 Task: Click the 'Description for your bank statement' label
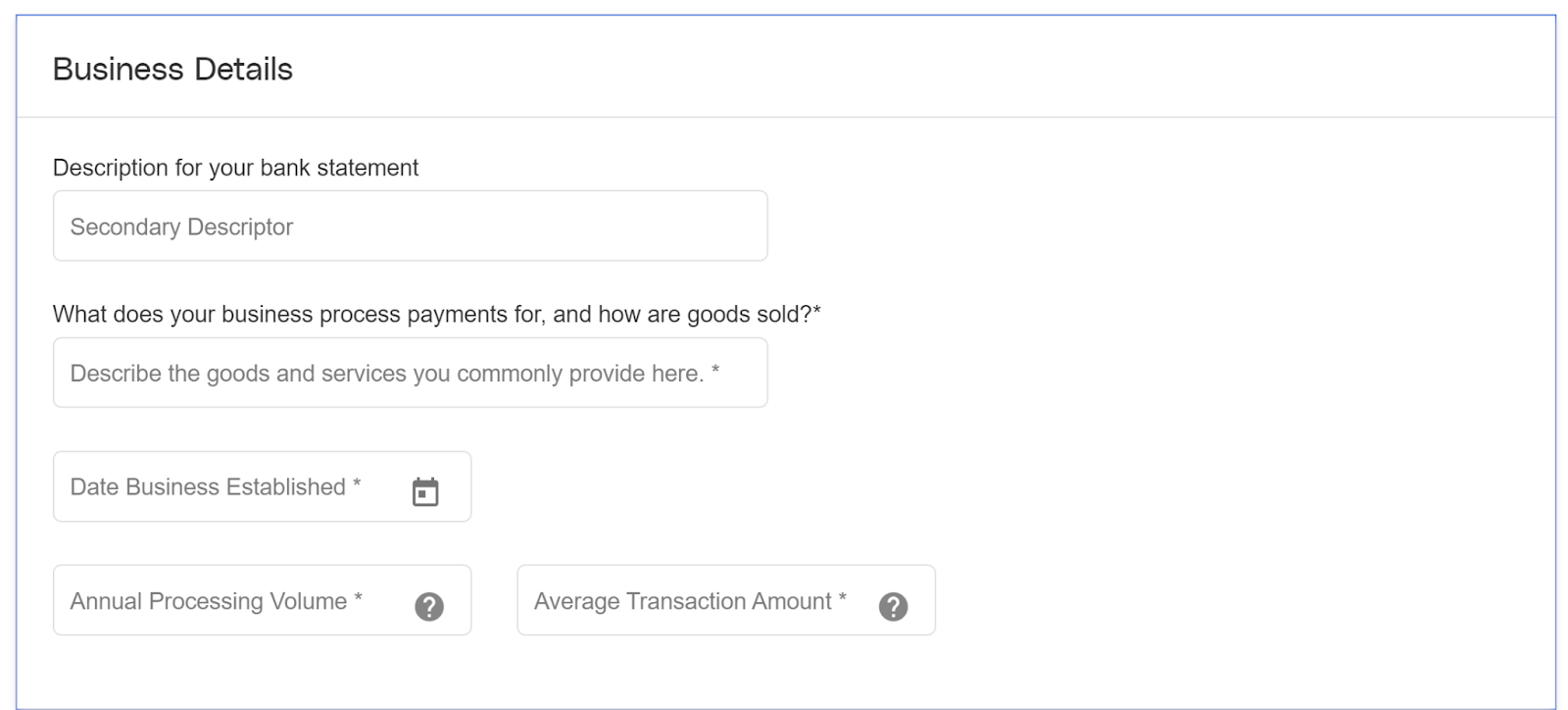pyautogui.click(x=235, y=168)
